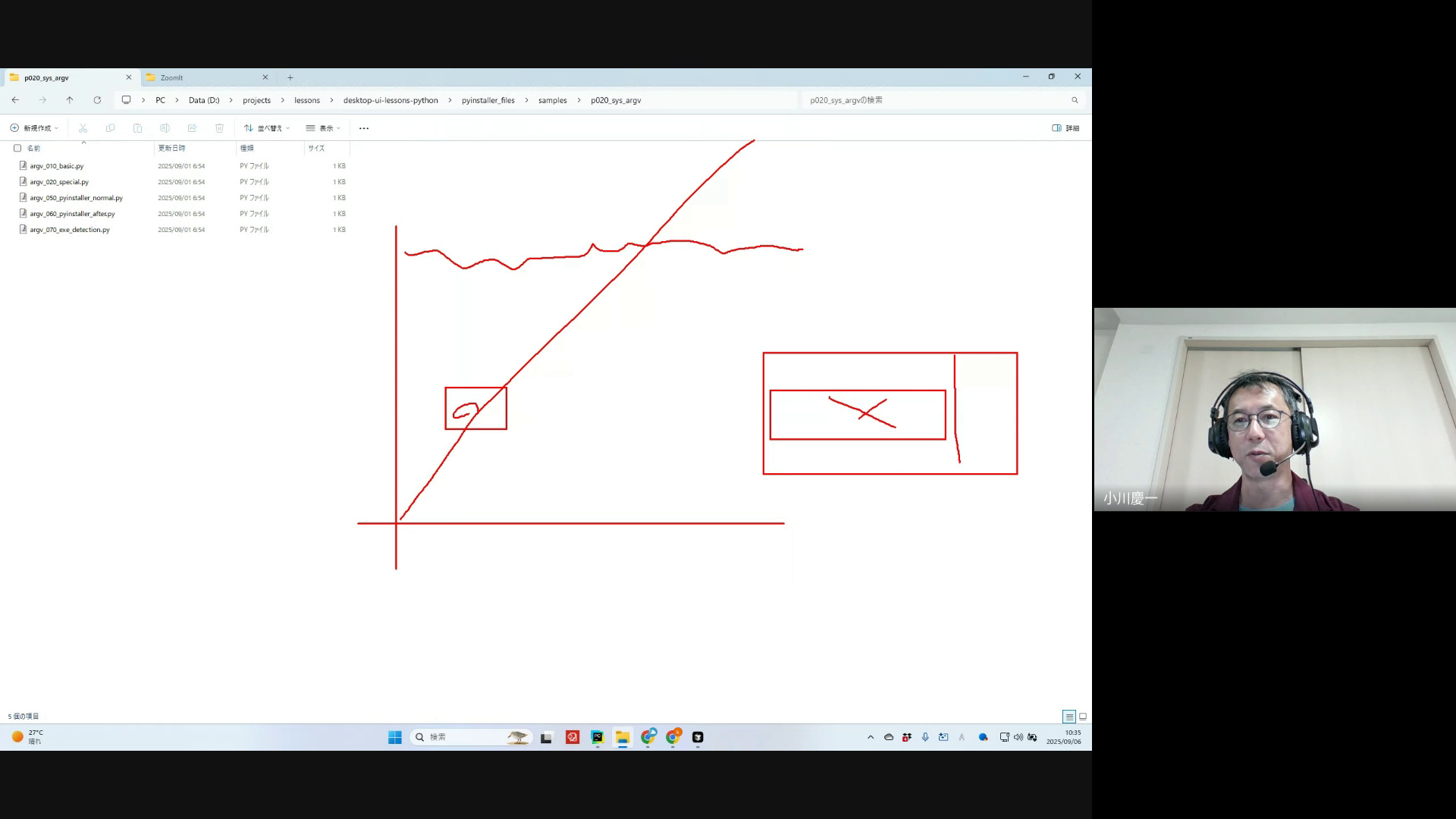Switch to large icons view in status bar
The image size is (1456, 819).
click(1083, 717)
